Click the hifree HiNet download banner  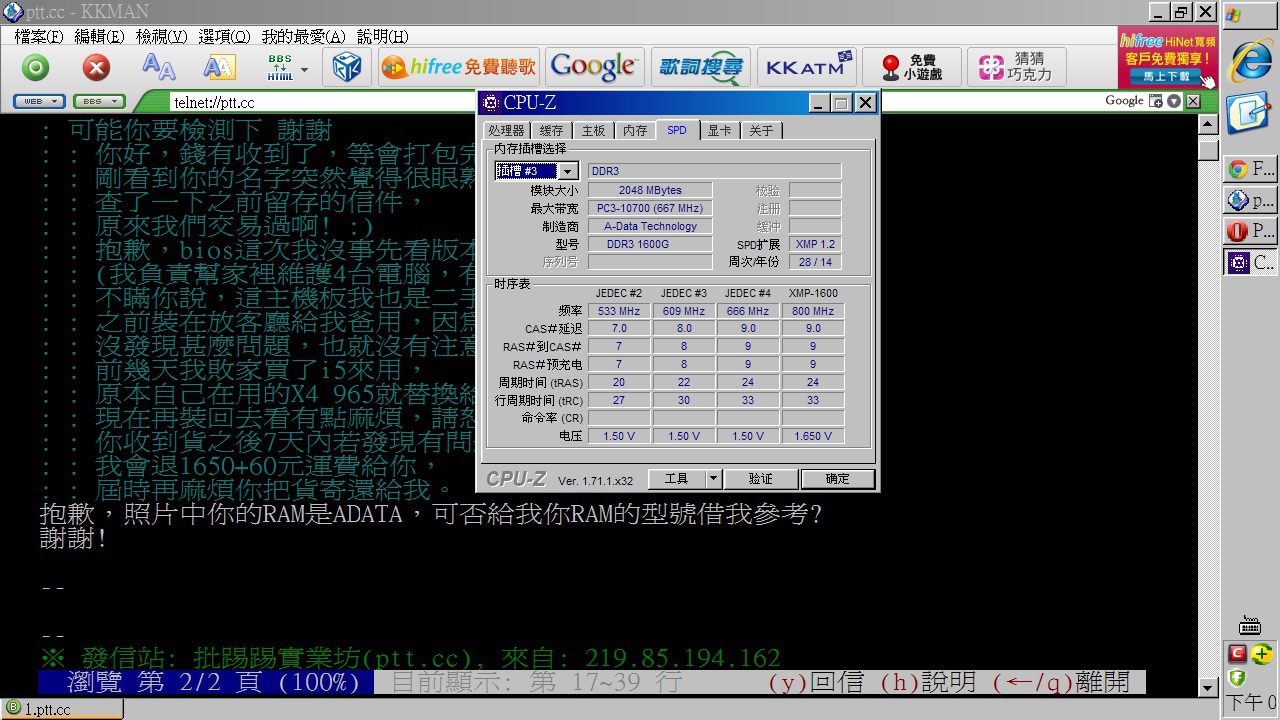[1167, 58]
